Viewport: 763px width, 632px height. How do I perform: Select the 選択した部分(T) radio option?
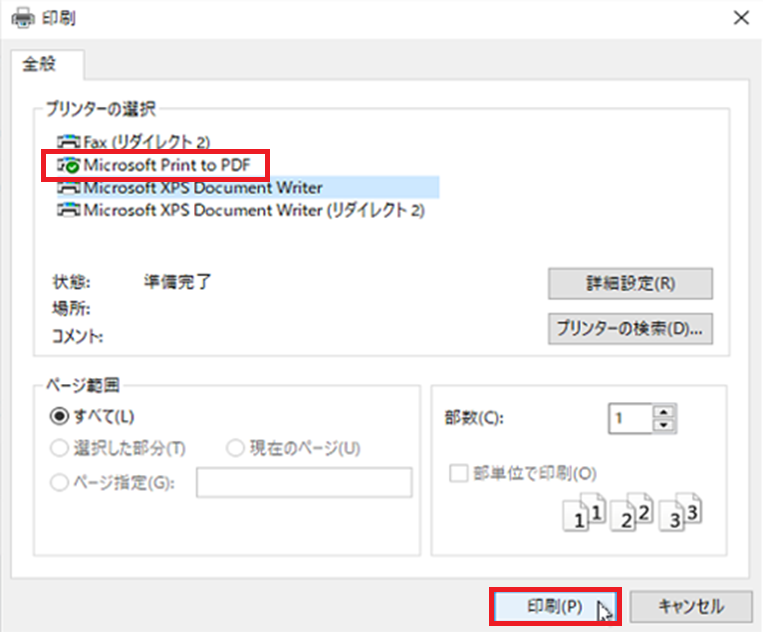pyautogui.click(x=59, y=448)
